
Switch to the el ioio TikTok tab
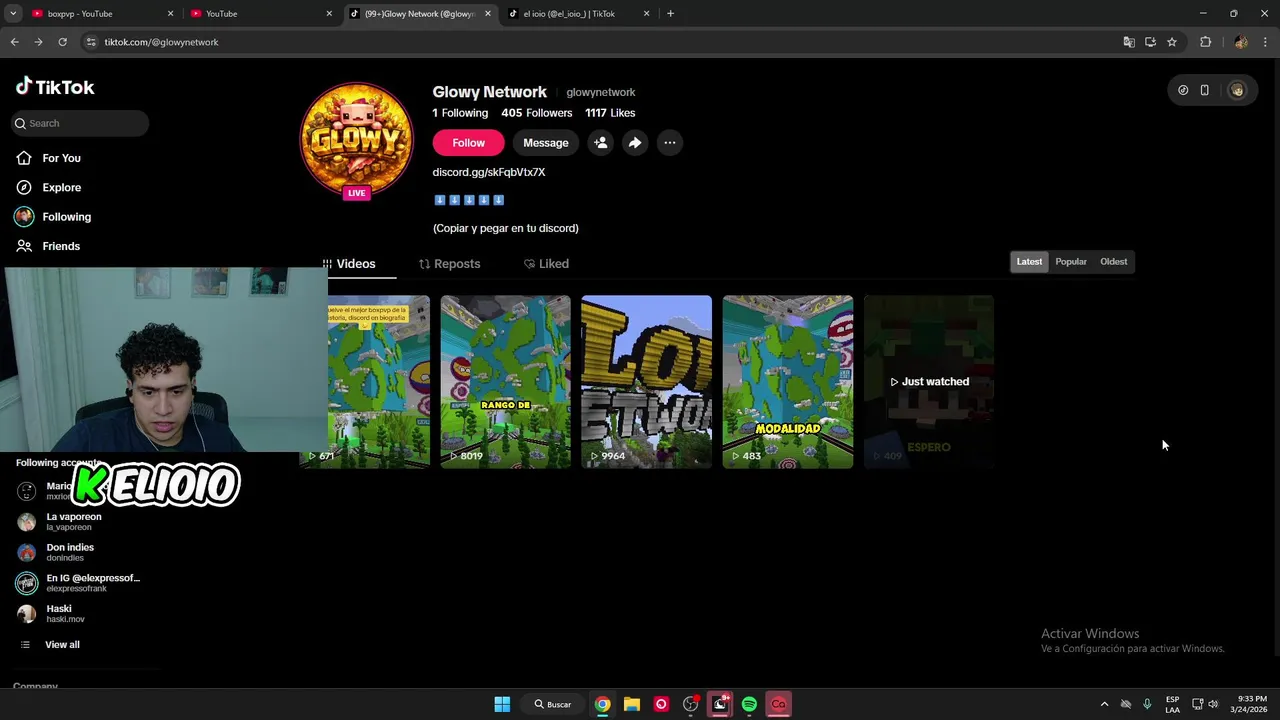point(578,14)
